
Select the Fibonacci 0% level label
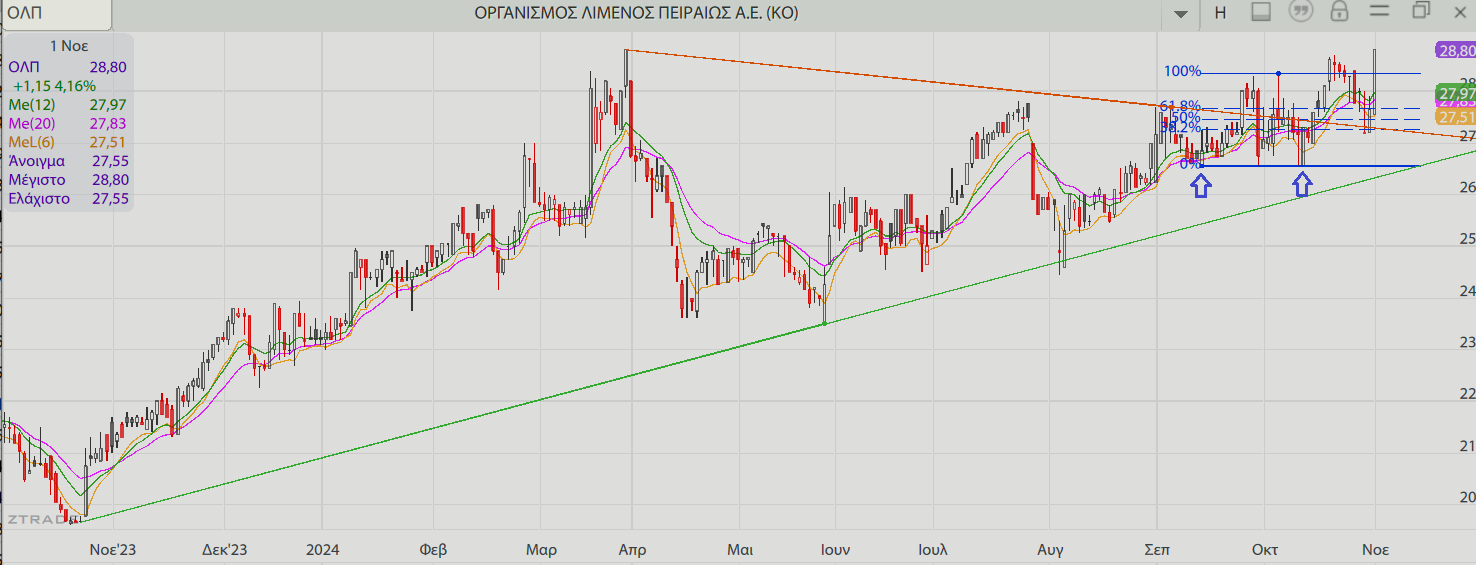[1190, 163]
